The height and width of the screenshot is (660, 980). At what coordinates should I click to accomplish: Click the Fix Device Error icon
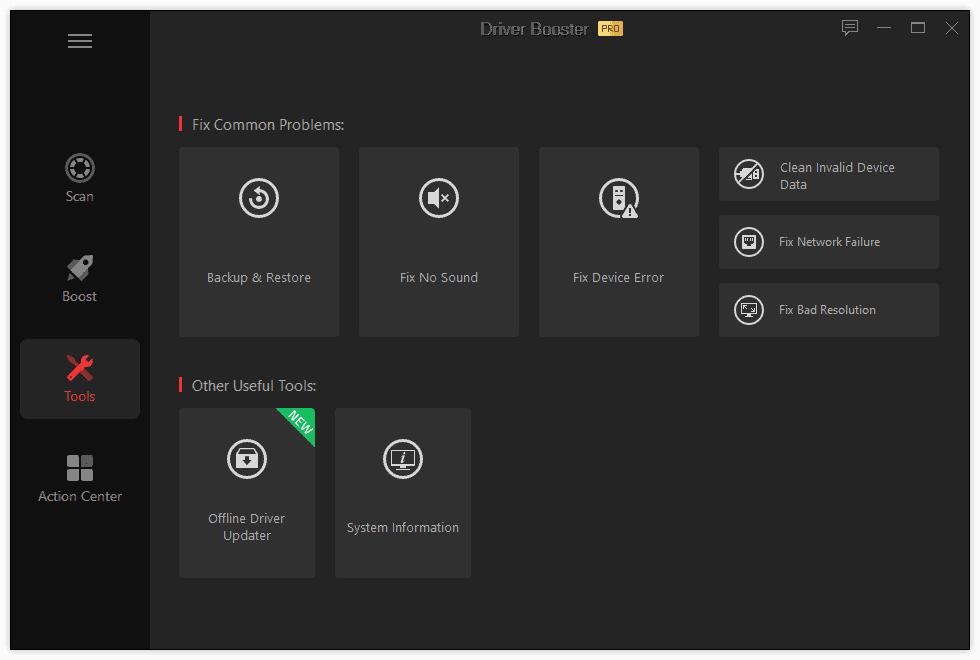618,198
